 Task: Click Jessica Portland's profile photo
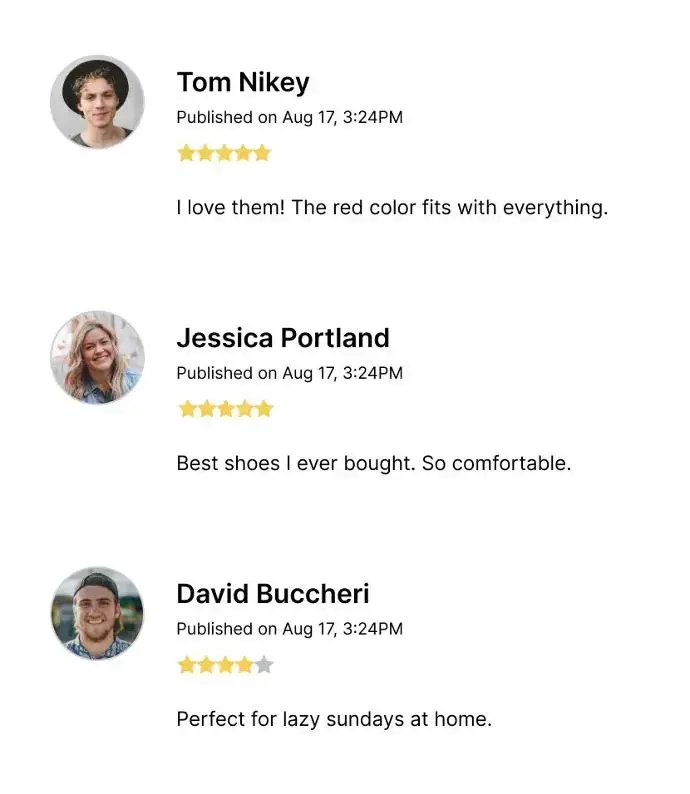coord(97,357)
